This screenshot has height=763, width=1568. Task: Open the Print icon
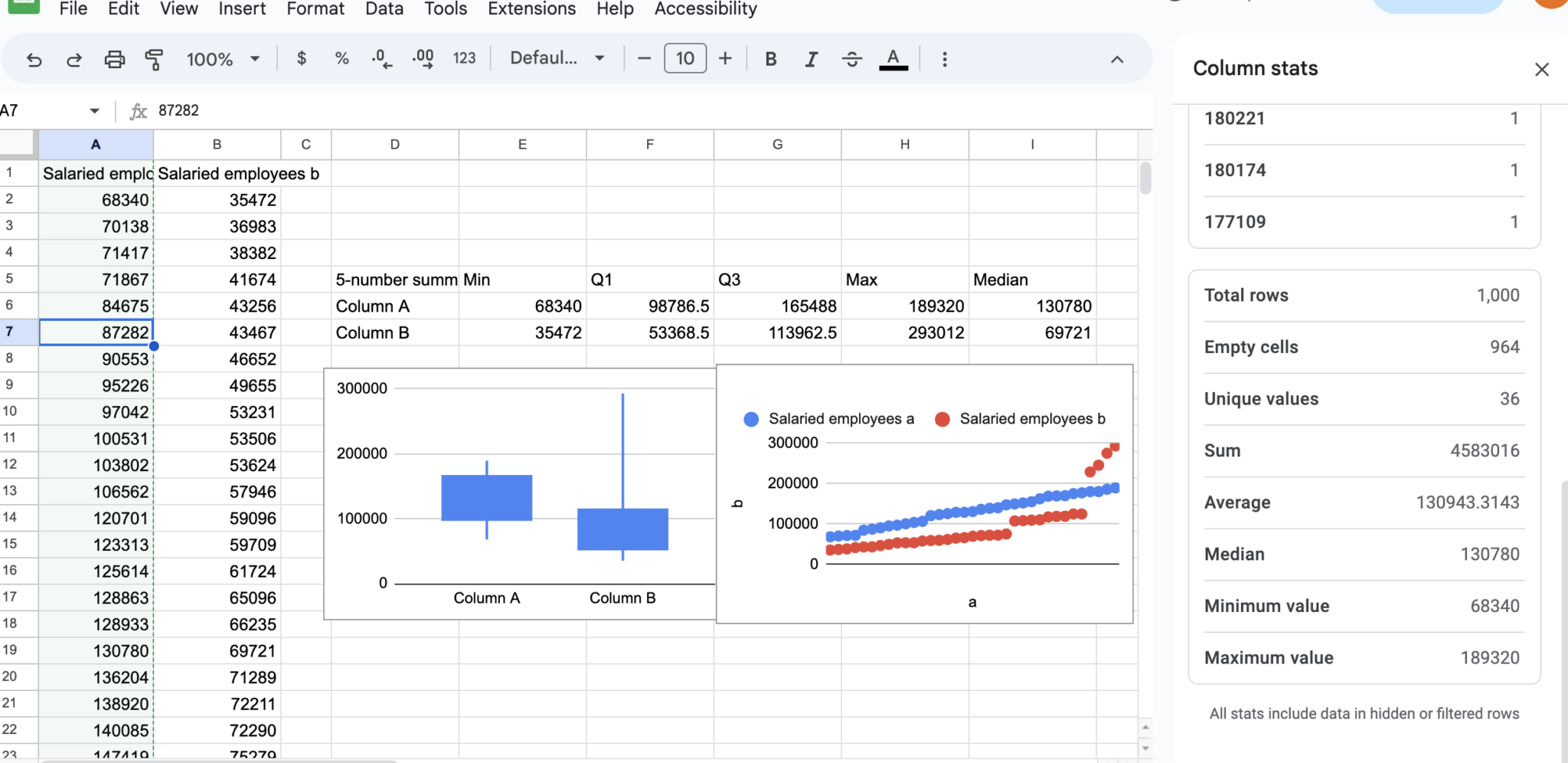[x=114, y=58]
